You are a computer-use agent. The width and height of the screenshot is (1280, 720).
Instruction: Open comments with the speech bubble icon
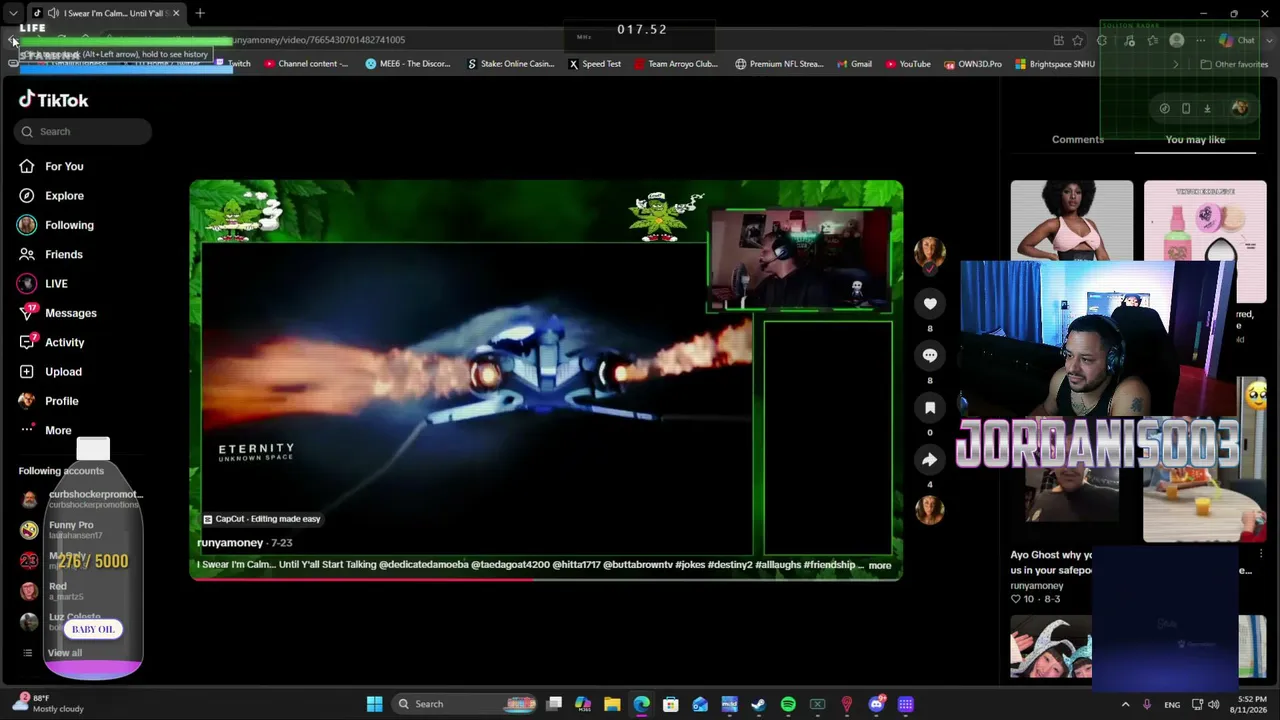930,355
